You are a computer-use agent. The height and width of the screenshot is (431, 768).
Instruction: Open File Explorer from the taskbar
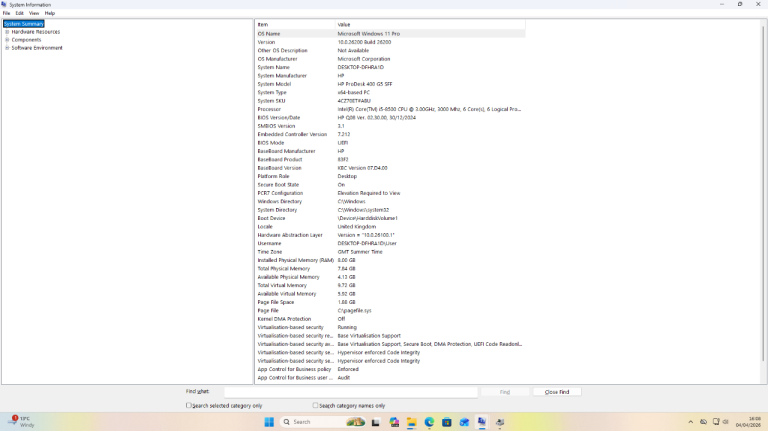click(412, 422)
